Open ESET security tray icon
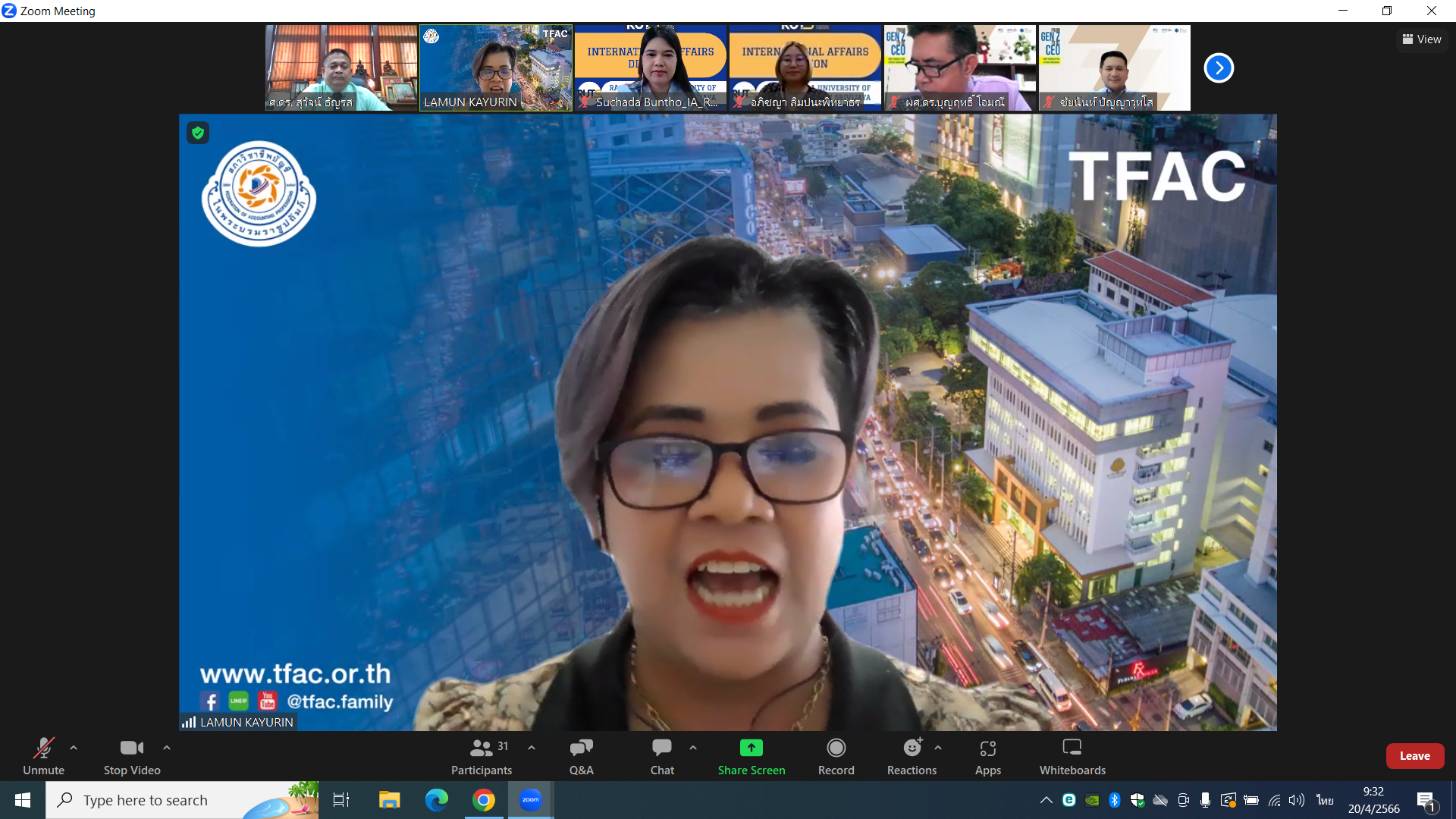1456x819 pixels. coord(1069,800)
